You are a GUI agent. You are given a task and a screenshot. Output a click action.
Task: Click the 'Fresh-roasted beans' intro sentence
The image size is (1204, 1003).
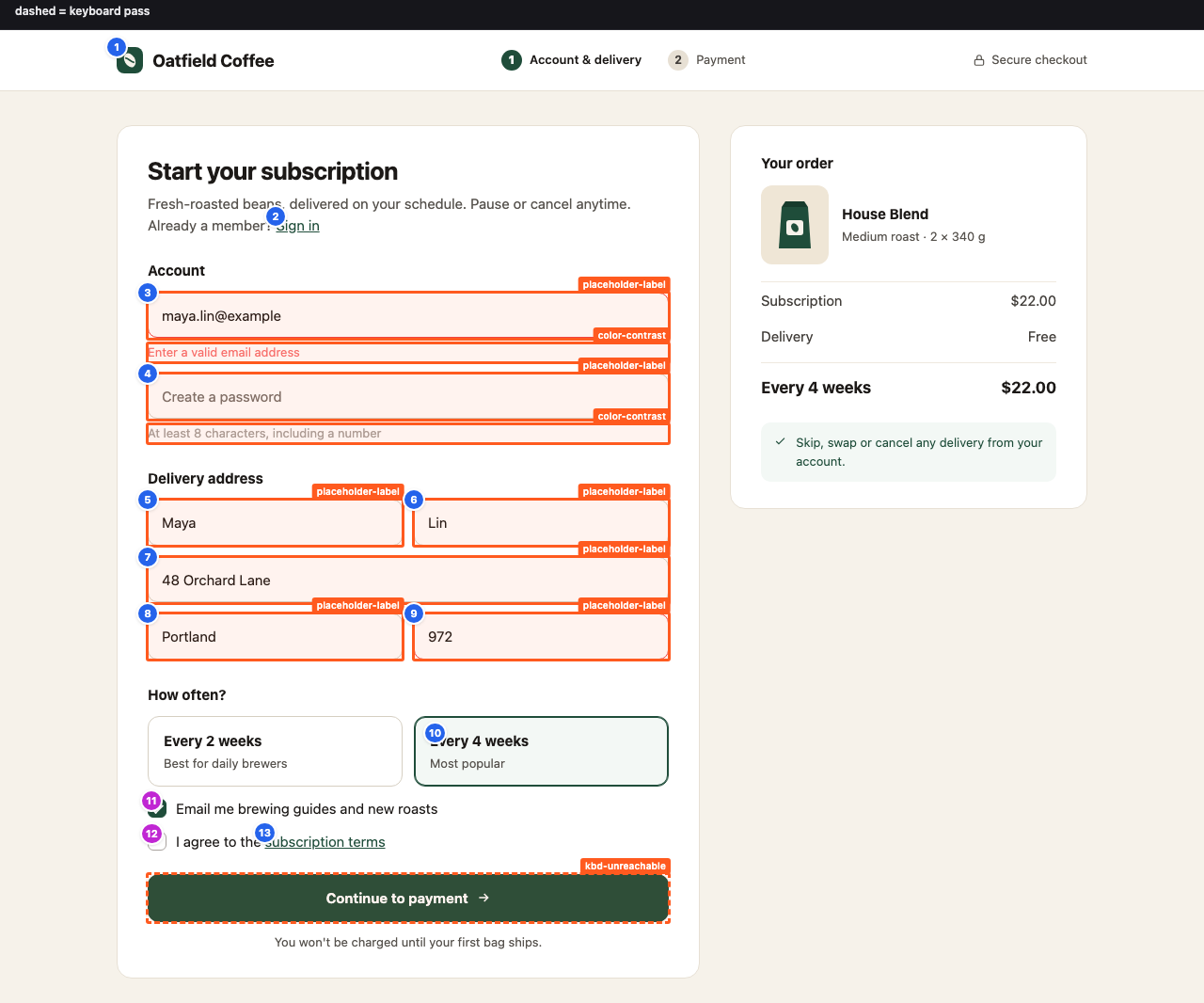pos(389,204)
